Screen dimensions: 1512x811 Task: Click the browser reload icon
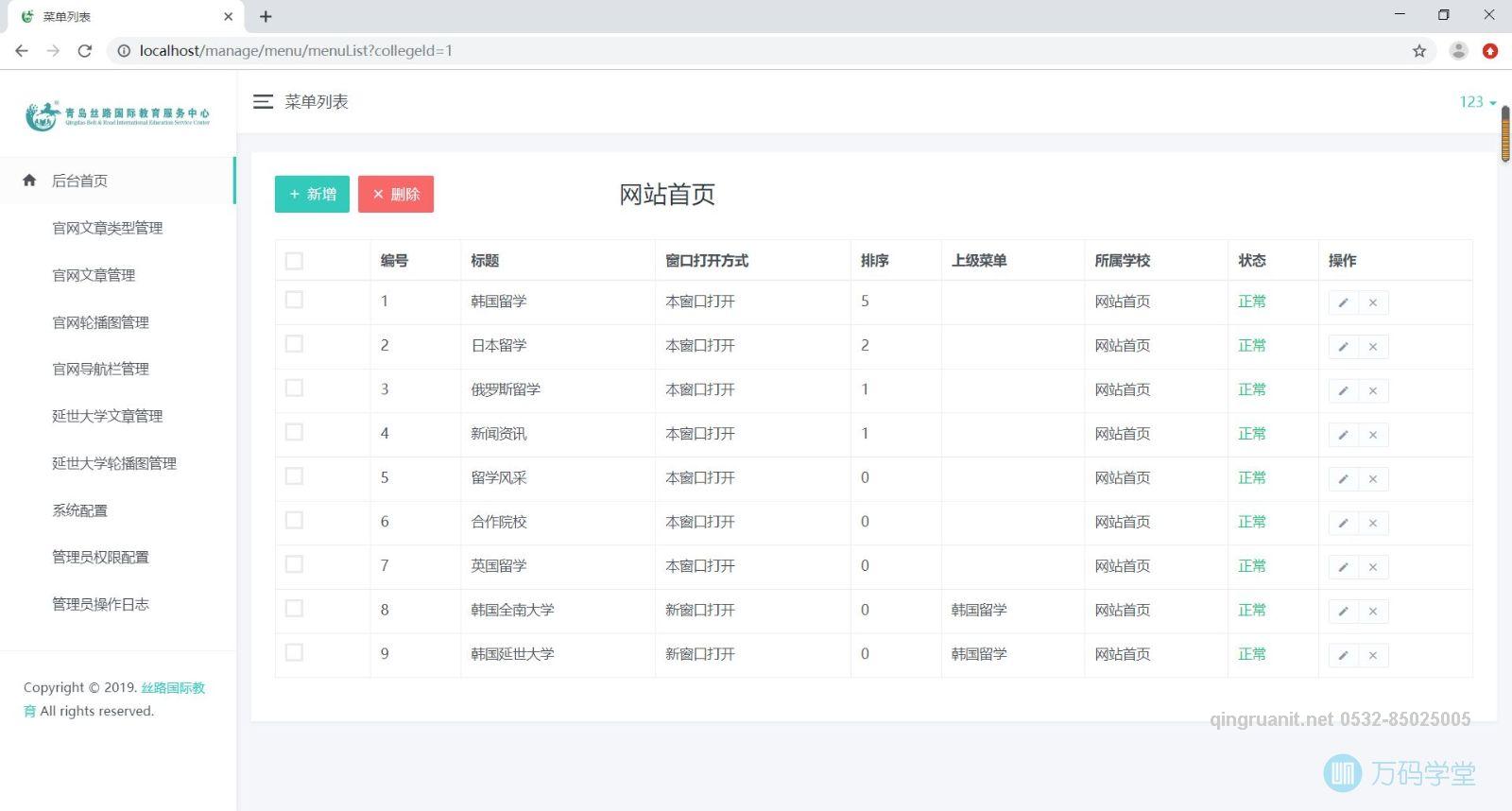[85, 51]
